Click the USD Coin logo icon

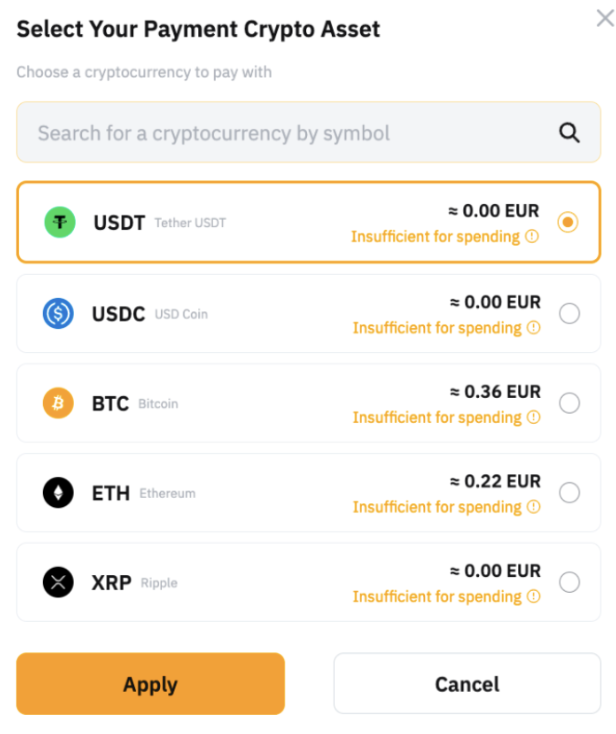pos(59,314)
